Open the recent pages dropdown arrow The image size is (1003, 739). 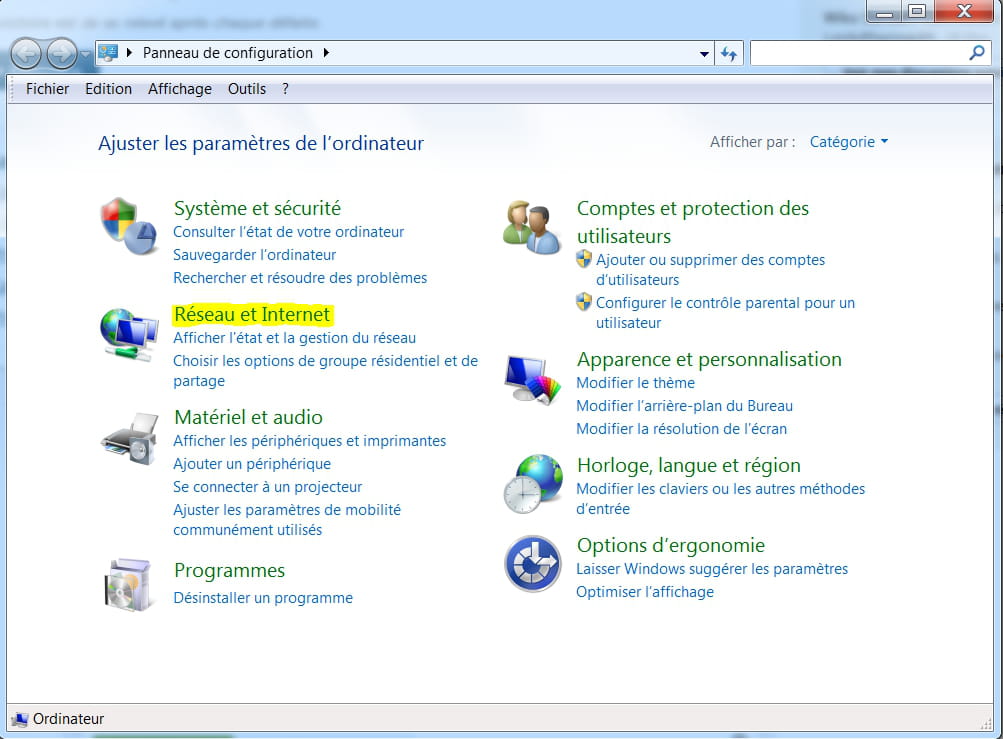pyautogui.click(x=85, y=54)
